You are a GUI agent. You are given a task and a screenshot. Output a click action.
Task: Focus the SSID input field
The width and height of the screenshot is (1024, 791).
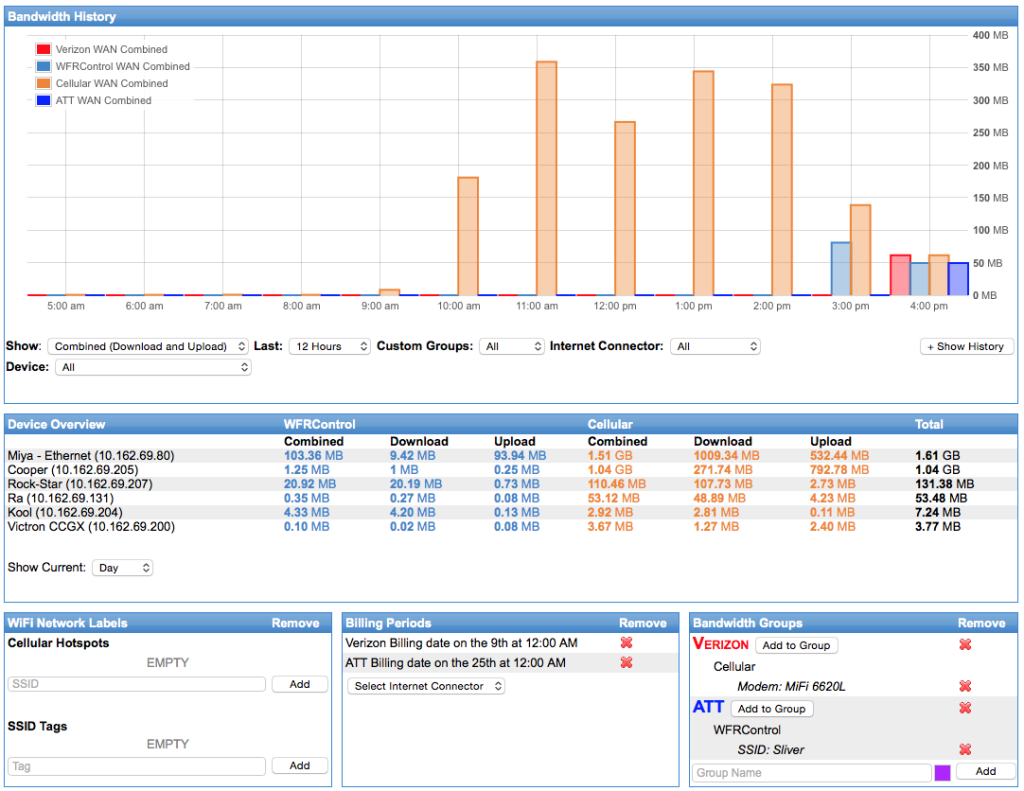(137, 684)
